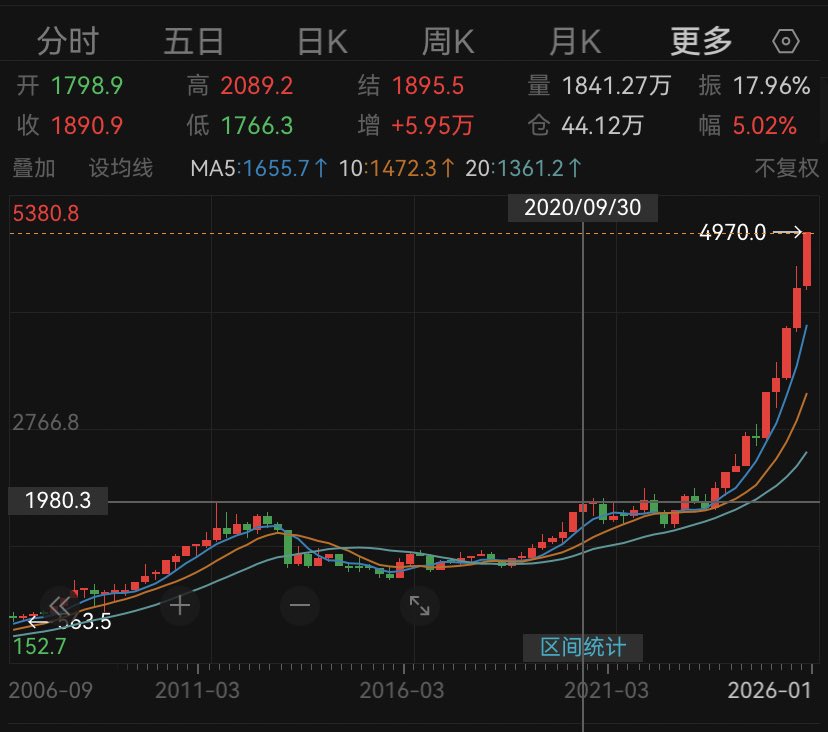Tap the double-chevron scroll-left icon
Viewport: 828px width, 732px height.
coord(59,605)
